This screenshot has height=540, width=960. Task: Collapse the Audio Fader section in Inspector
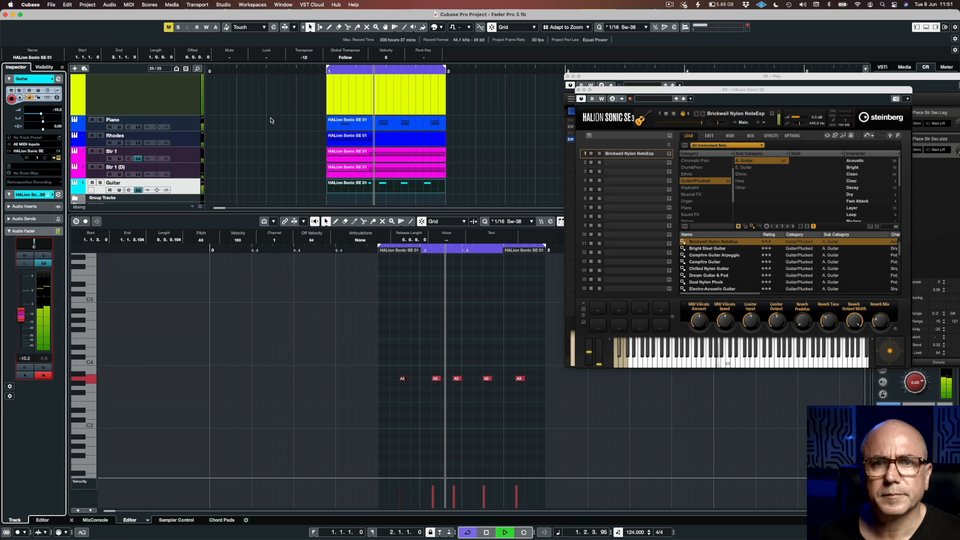(x=34, y=231)
